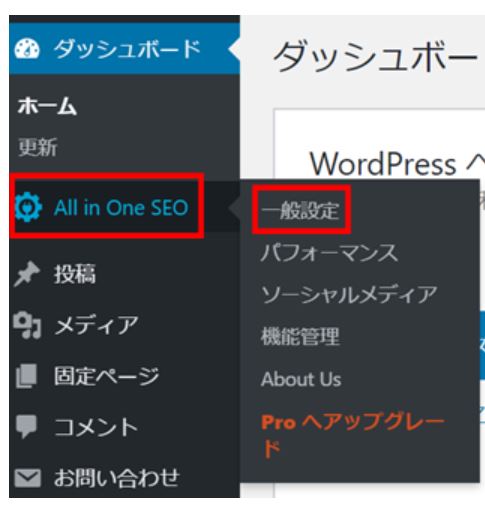The width and height of the screenshot is (485, 521).
Task: Choose 一般設定 in the SEO flyout
Action: (x=300, y=211)
